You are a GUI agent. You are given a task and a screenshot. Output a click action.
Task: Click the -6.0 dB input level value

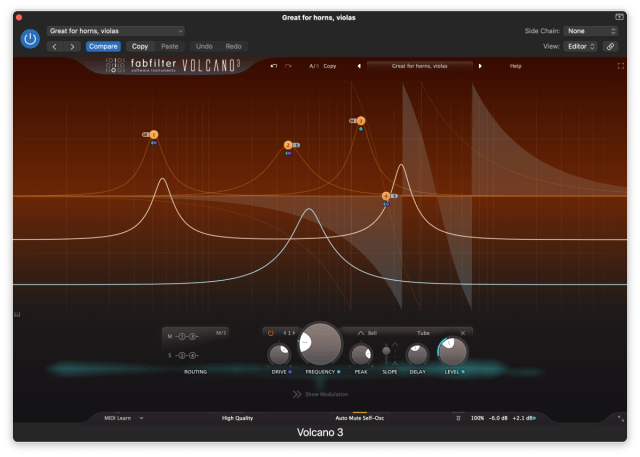[498, 418]
